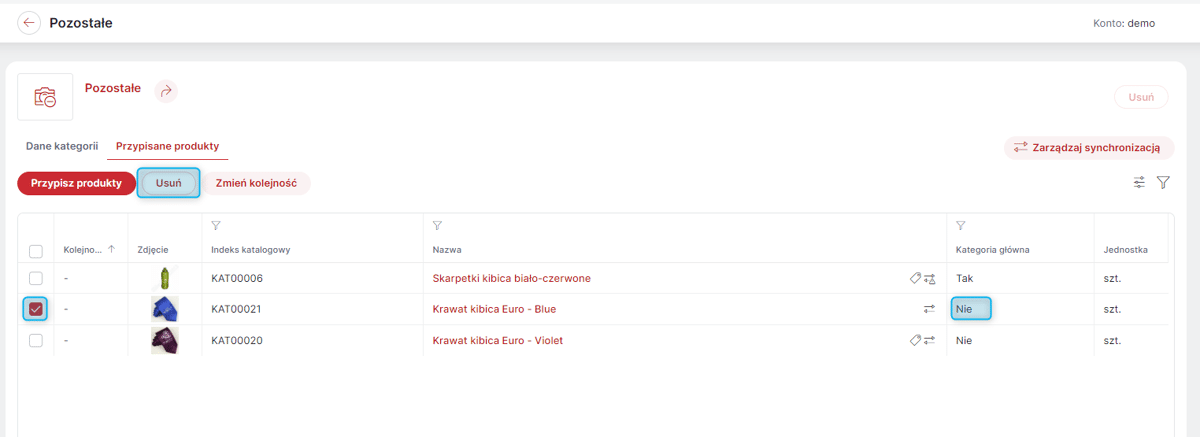The height and width of the screenshot is (437, 1200).
Task: Click szt. unit in the KAT00006 row
Action: 1113,278
